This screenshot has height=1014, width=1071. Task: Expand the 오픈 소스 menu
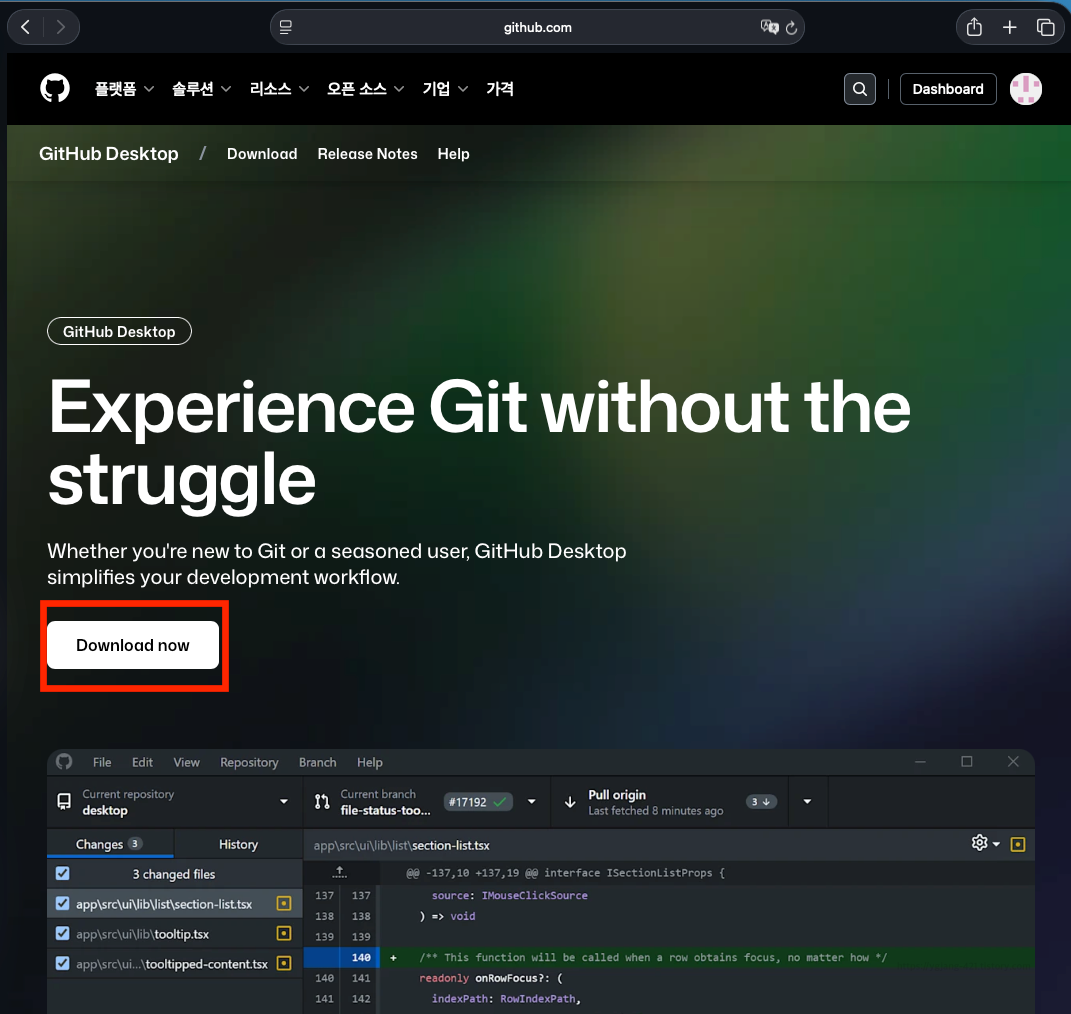[365, 89]
